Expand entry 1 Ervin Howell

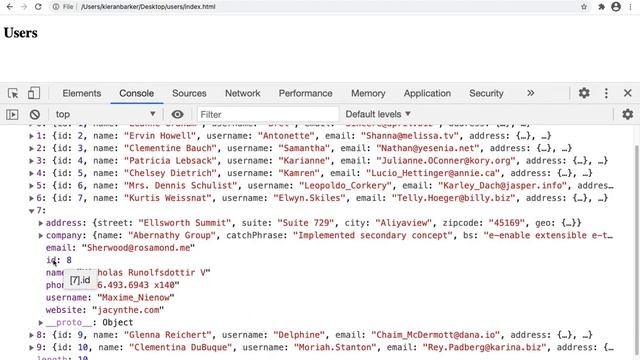(31, 136)
